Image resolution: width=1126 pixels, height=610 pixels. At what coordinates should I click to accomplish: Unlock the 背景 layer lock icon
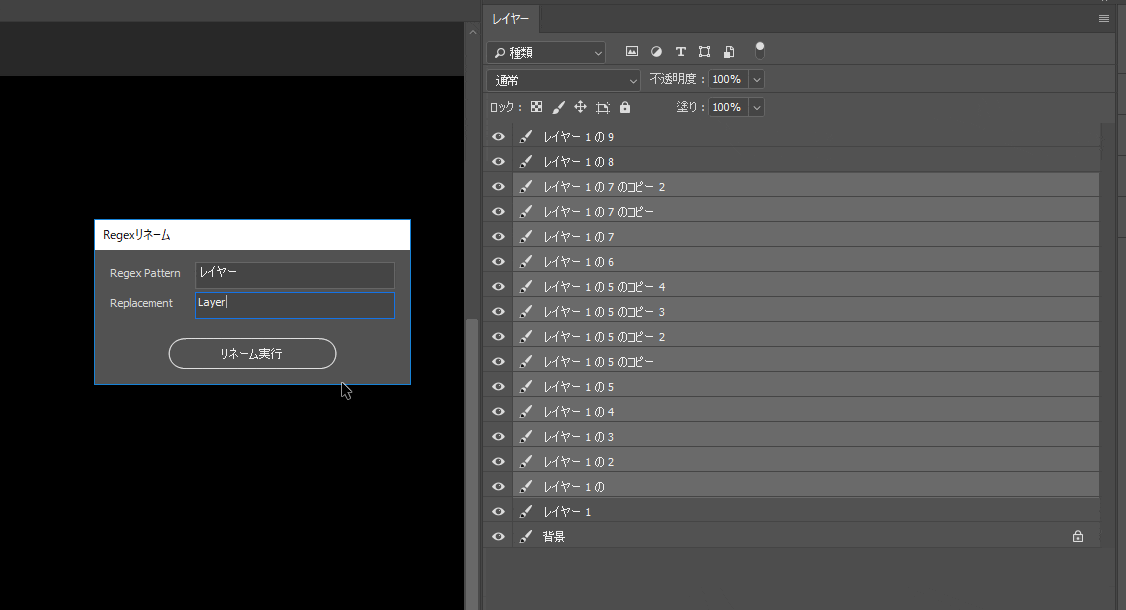pos(1077,535)
